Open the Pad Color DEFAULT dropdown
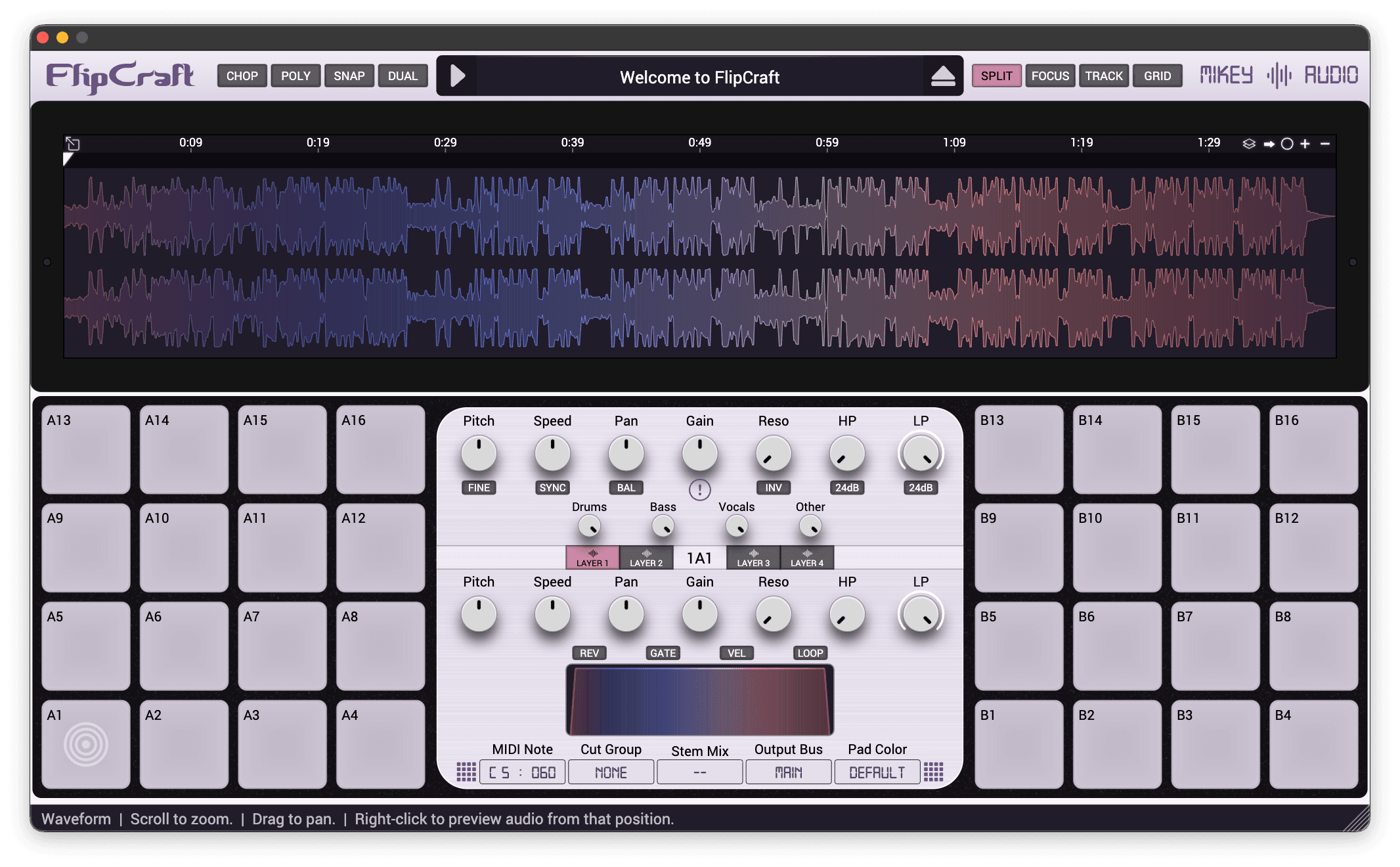 pyautogui.click(x=877, y=772)
